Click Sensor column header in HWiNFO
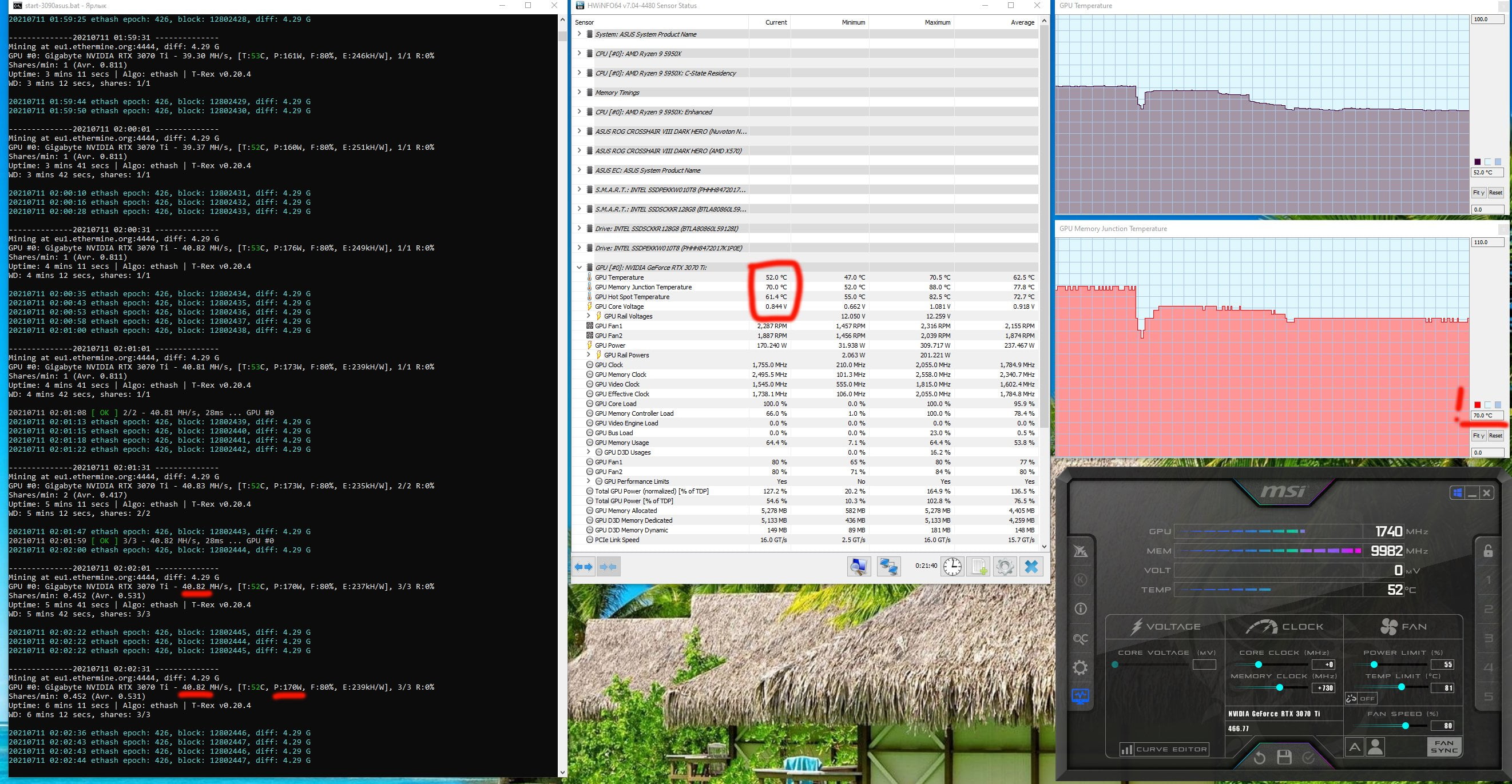 (x=660, y=22)
